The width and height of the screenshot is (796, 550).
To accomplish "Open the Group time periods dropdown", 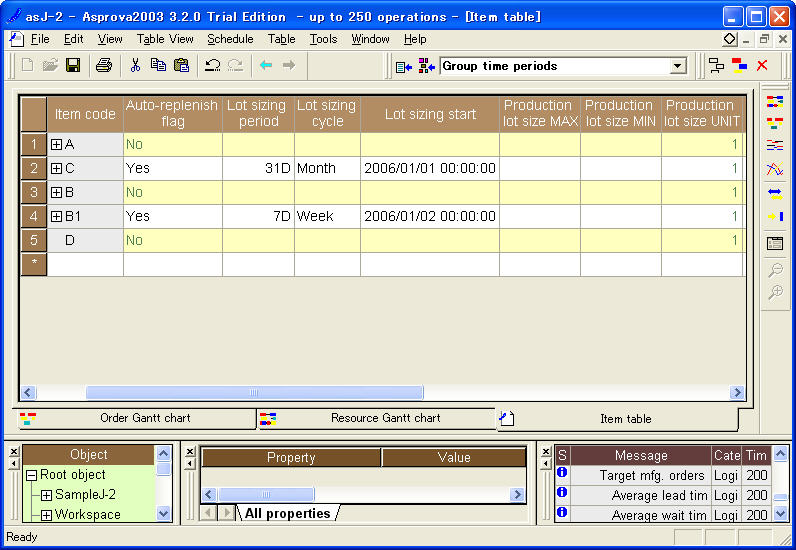I will click(x=677, y=66).
